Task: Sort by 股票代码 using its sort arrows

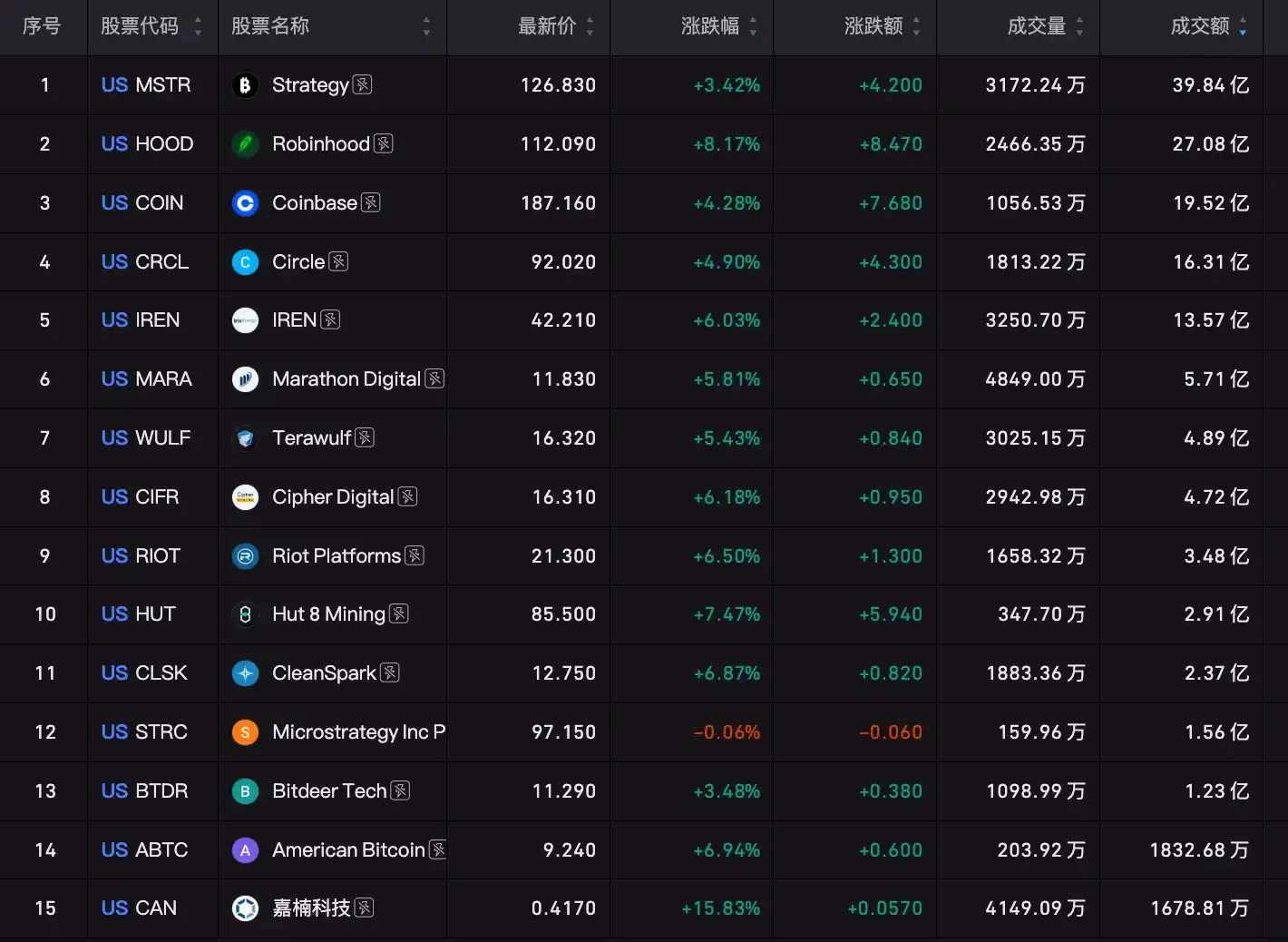Action: (x=198, y=26)
